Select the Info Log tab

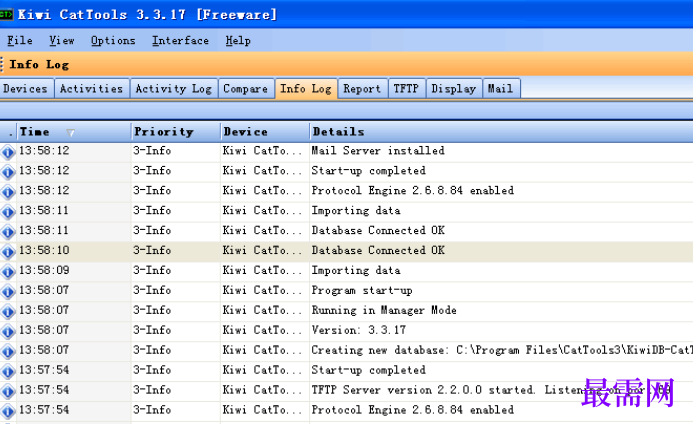[306, 88]
